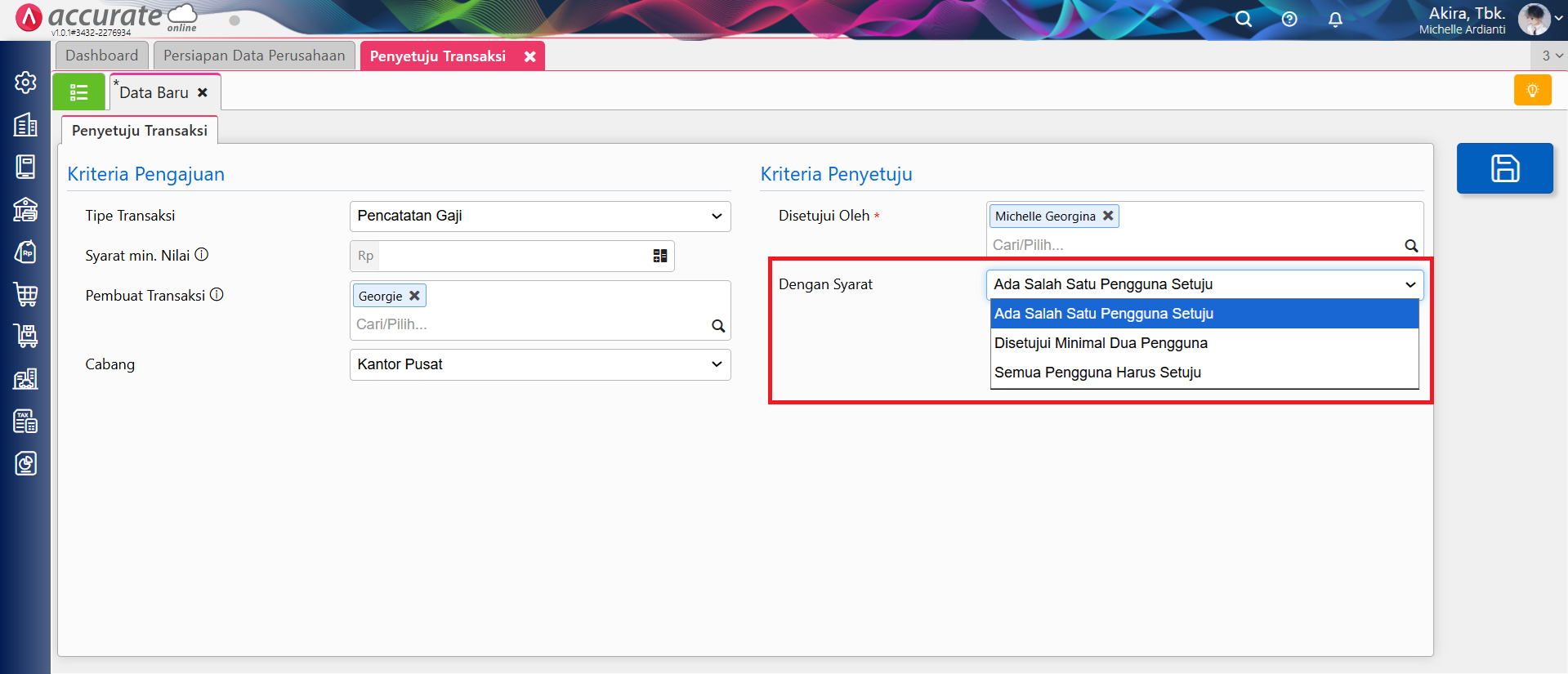Open the green list view button
The height and width of the screenshot is (674, 1568).
point(78,92)
